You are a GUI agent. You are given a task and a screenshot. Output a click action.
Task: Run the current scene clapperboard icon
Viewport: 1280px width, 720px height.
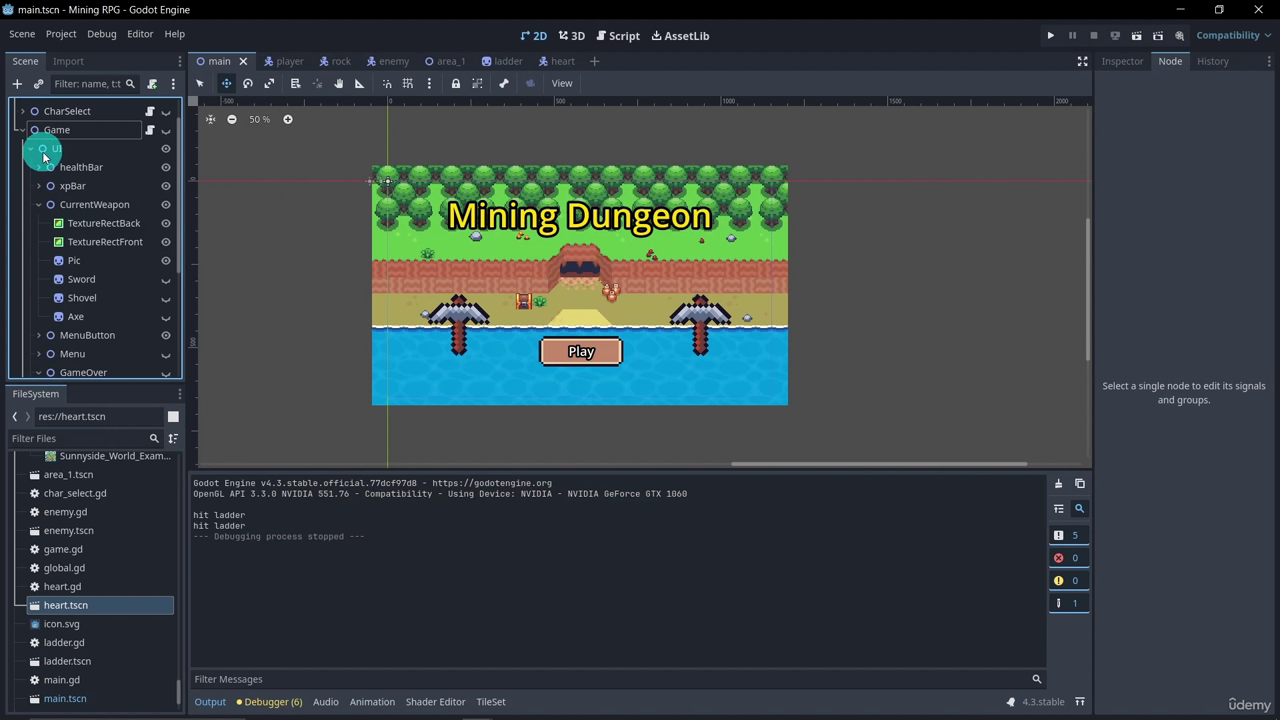pos(1136,35)
